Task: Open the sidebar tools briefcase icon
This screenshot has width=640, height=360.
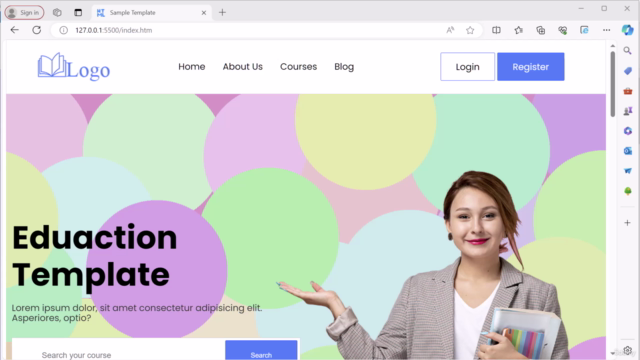Action: pyautogui.click(x=628, y=91)
